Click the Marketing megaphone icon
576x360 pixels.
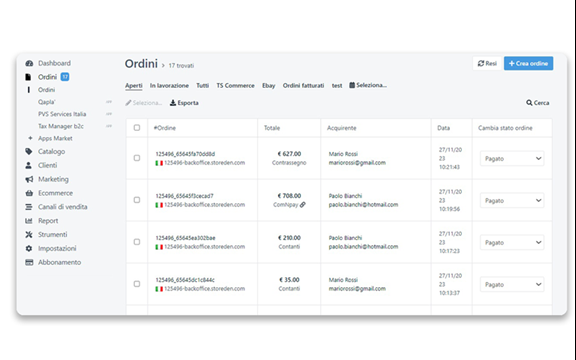point(29,179)
